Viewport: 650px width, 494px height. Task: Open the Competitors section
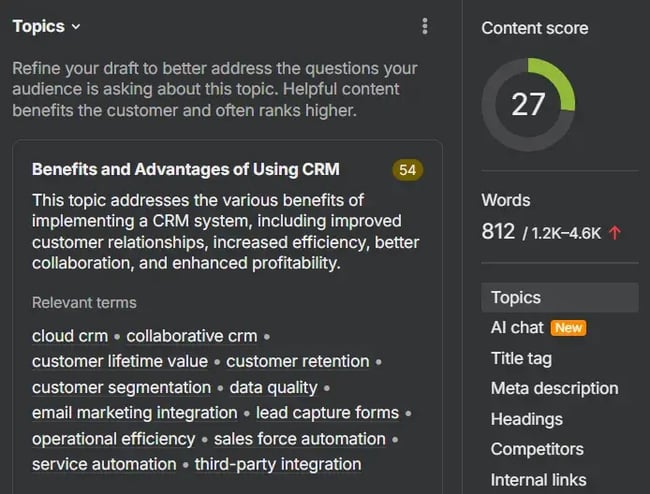click(537, 449)
